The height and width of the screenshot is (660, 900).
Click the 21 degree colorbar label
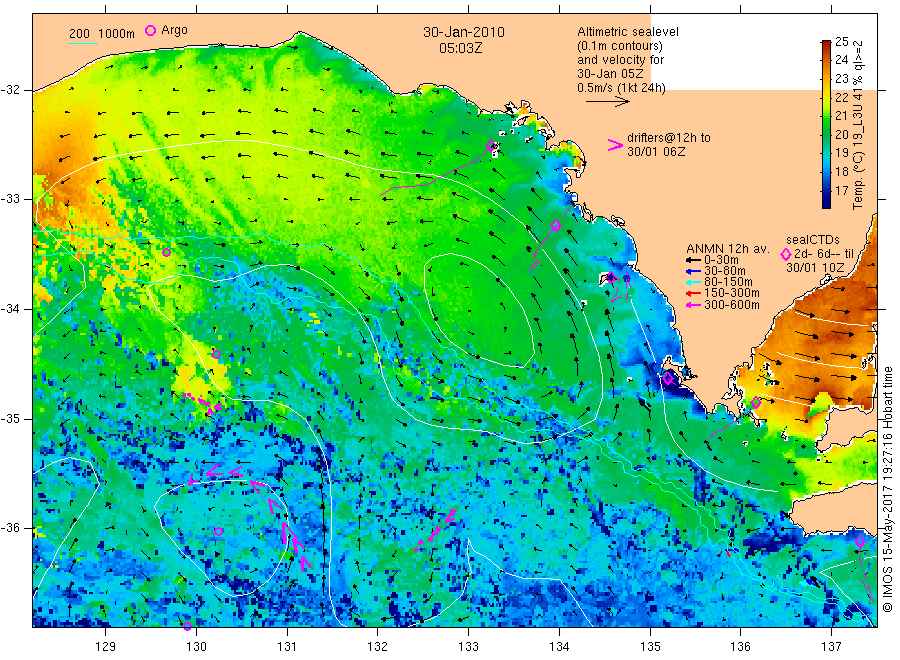click(x=841, y=115)
